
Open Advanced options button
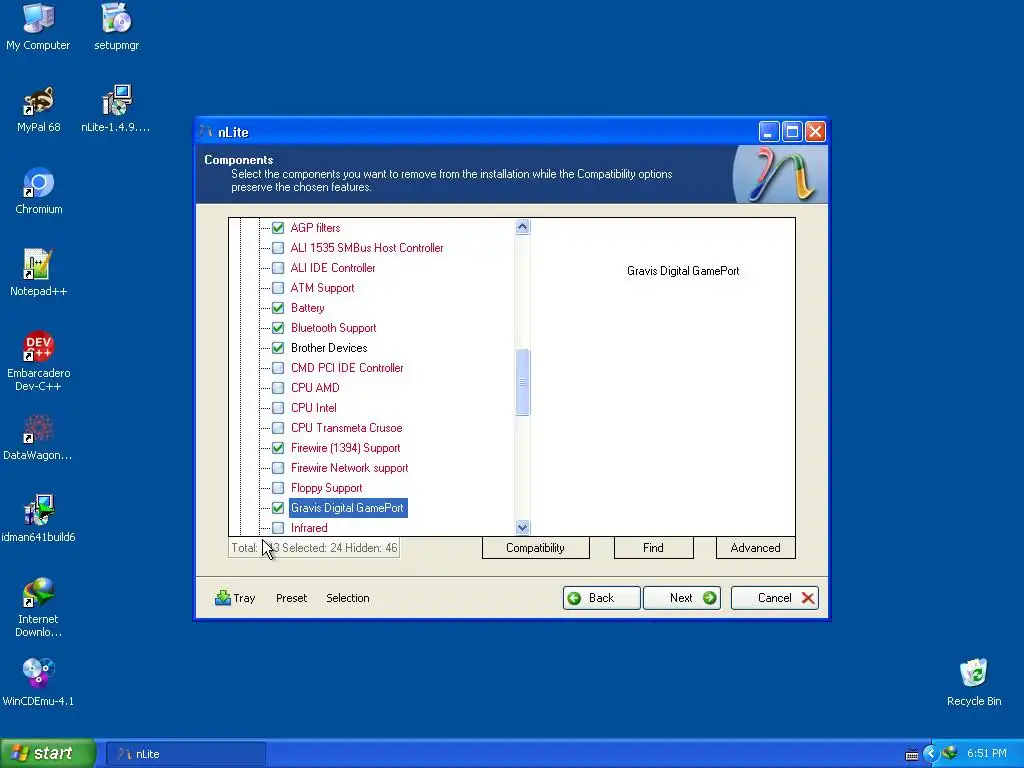point(755,548)
